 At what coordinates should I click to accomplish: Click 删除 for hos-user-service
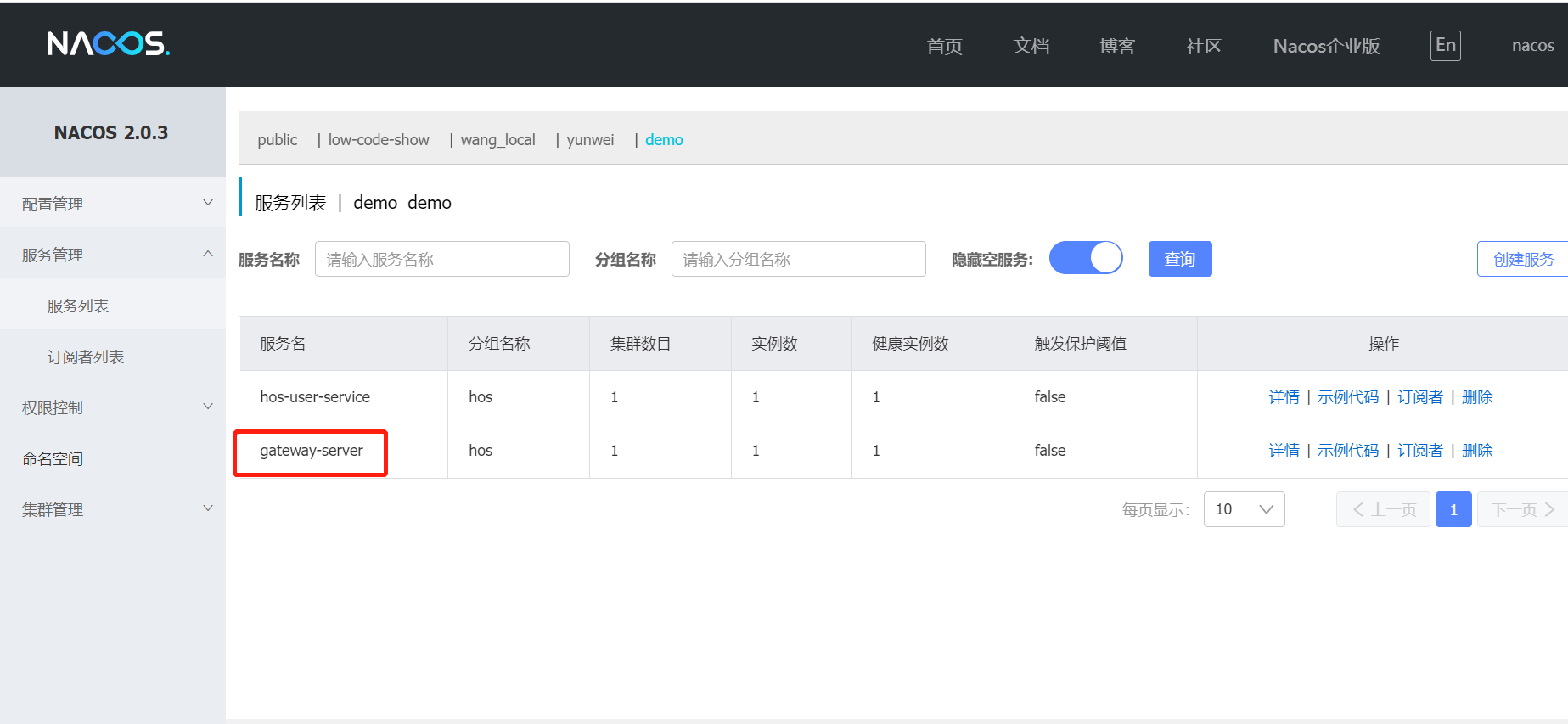tap(1476, 396)
